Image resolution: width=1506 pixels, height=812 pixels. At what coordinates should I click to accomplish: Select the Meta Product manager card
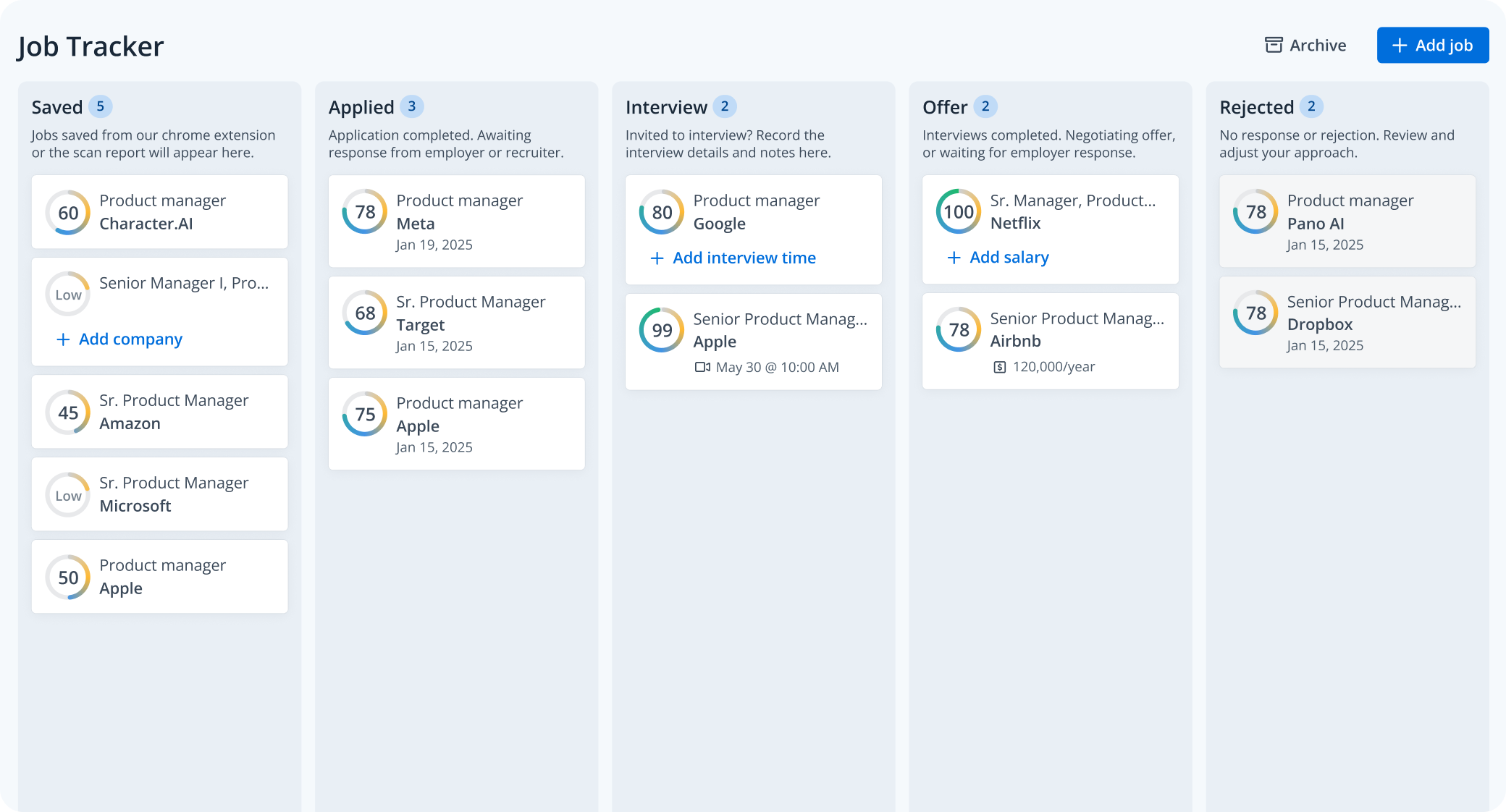pyautogui.click(x=456, y=221)
